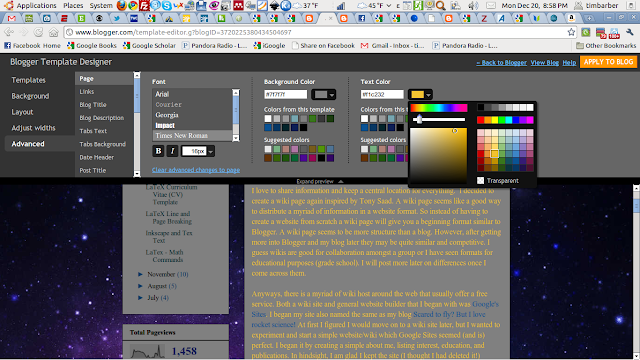This screenshot has width=640, height=360.
Task: Check the Transparent color checkbox
Action: click(x=480, y=180)
